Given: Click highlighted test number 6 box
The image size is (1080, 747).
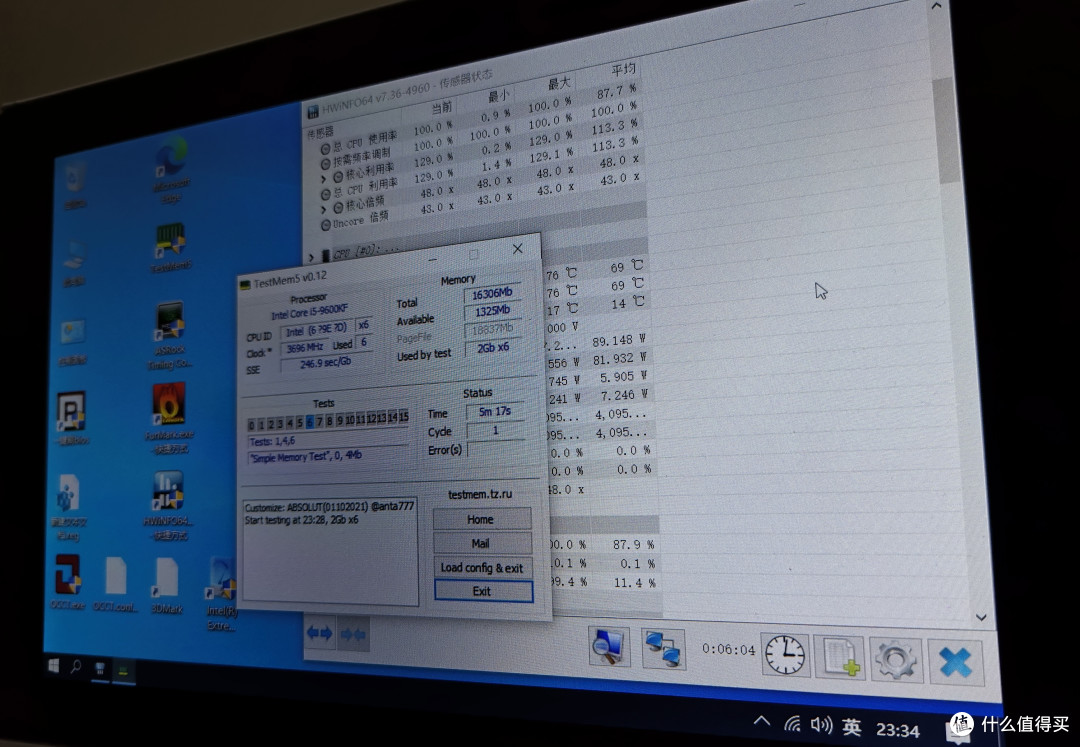Looking at the screenshot, I should [x=310, y=422].
